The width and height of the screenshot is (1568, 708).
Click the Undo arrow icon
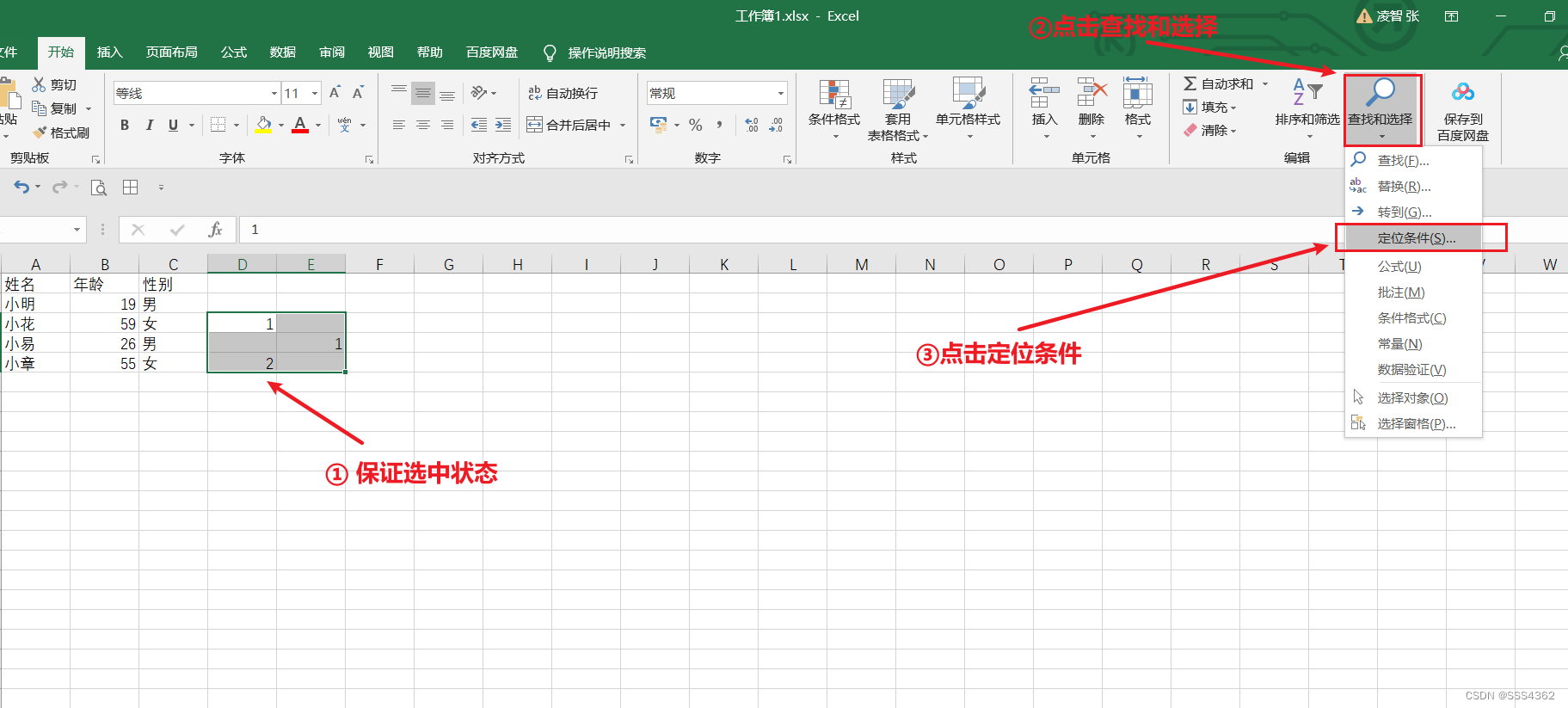[x=22, y=187]
